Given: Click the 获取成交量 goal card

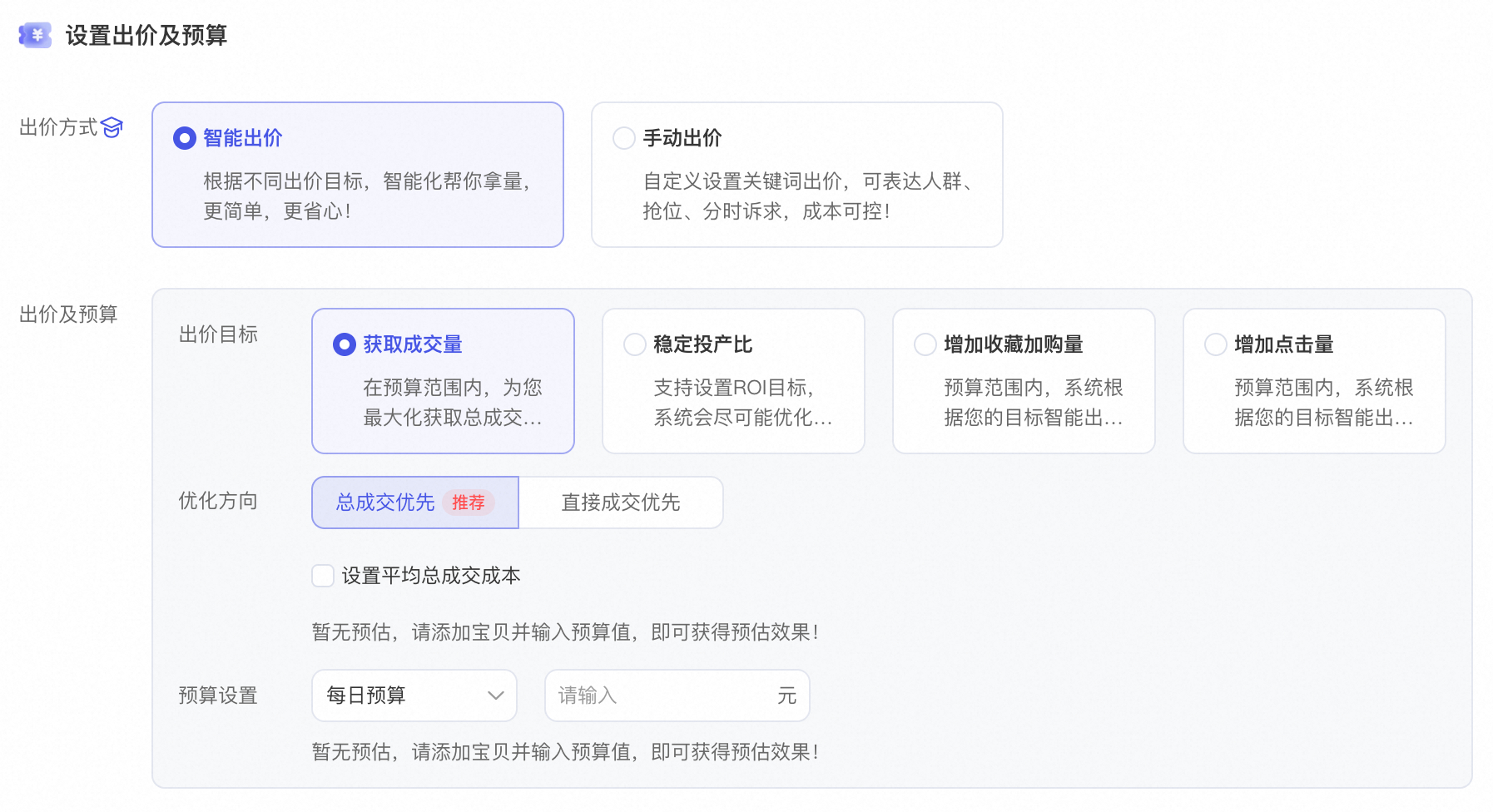Looking at the screenshot, I should [443, 381].
